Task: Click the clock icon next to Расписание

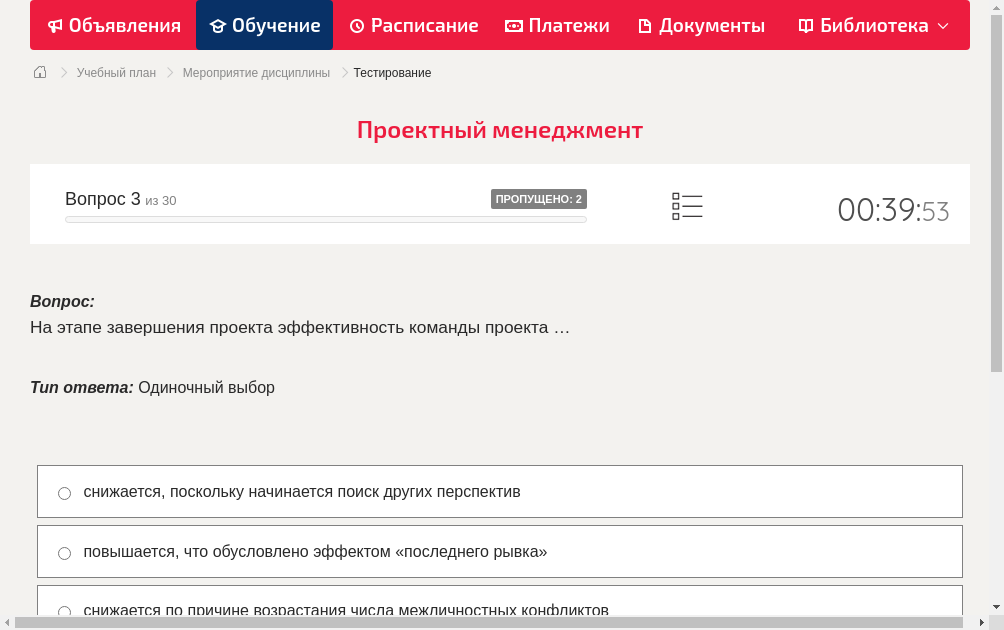Action: [356, 25]
